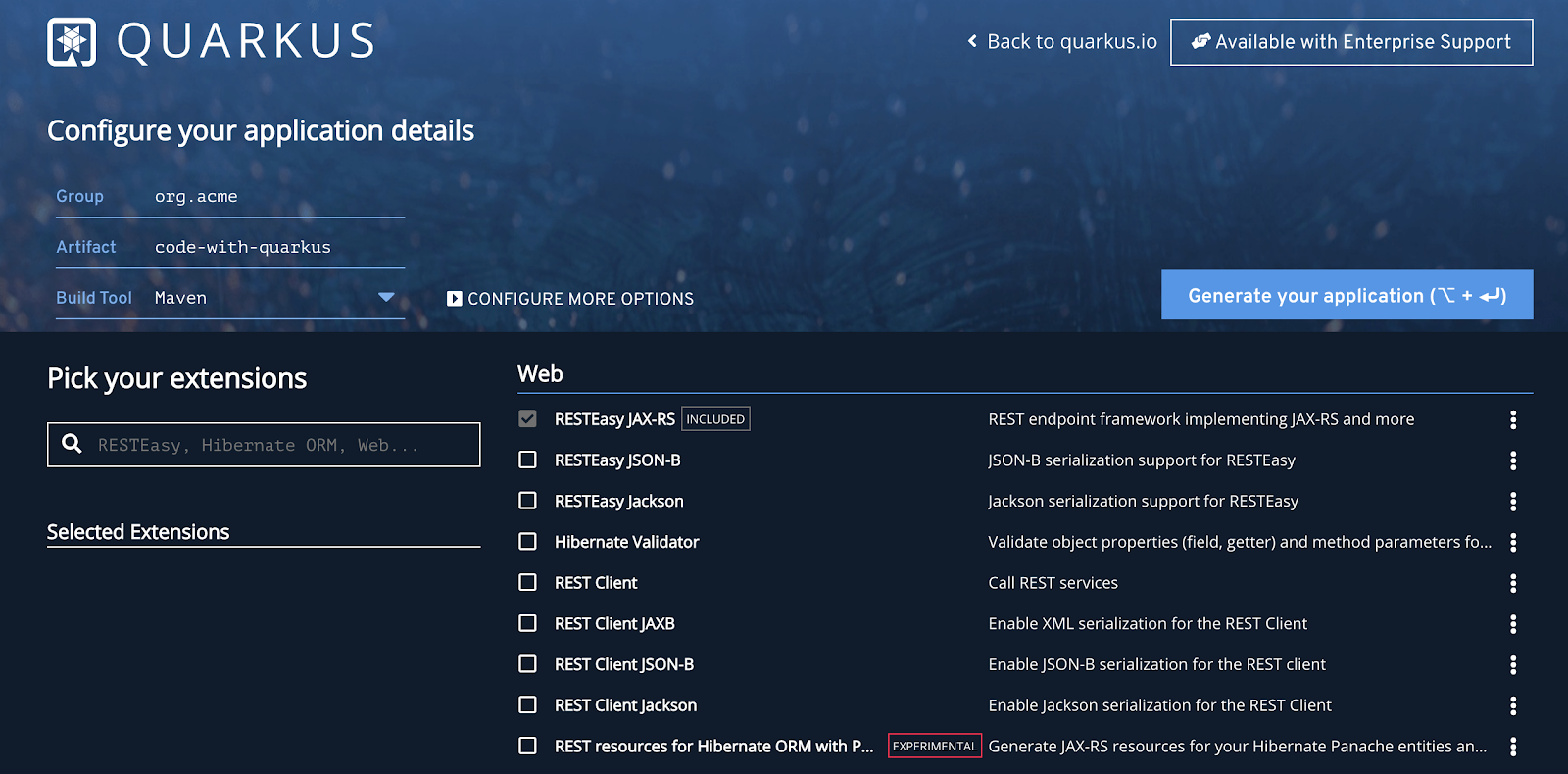Click the REST Client JAXB name
Viewport: 1568px width, 774px height.
pos(614,623)
